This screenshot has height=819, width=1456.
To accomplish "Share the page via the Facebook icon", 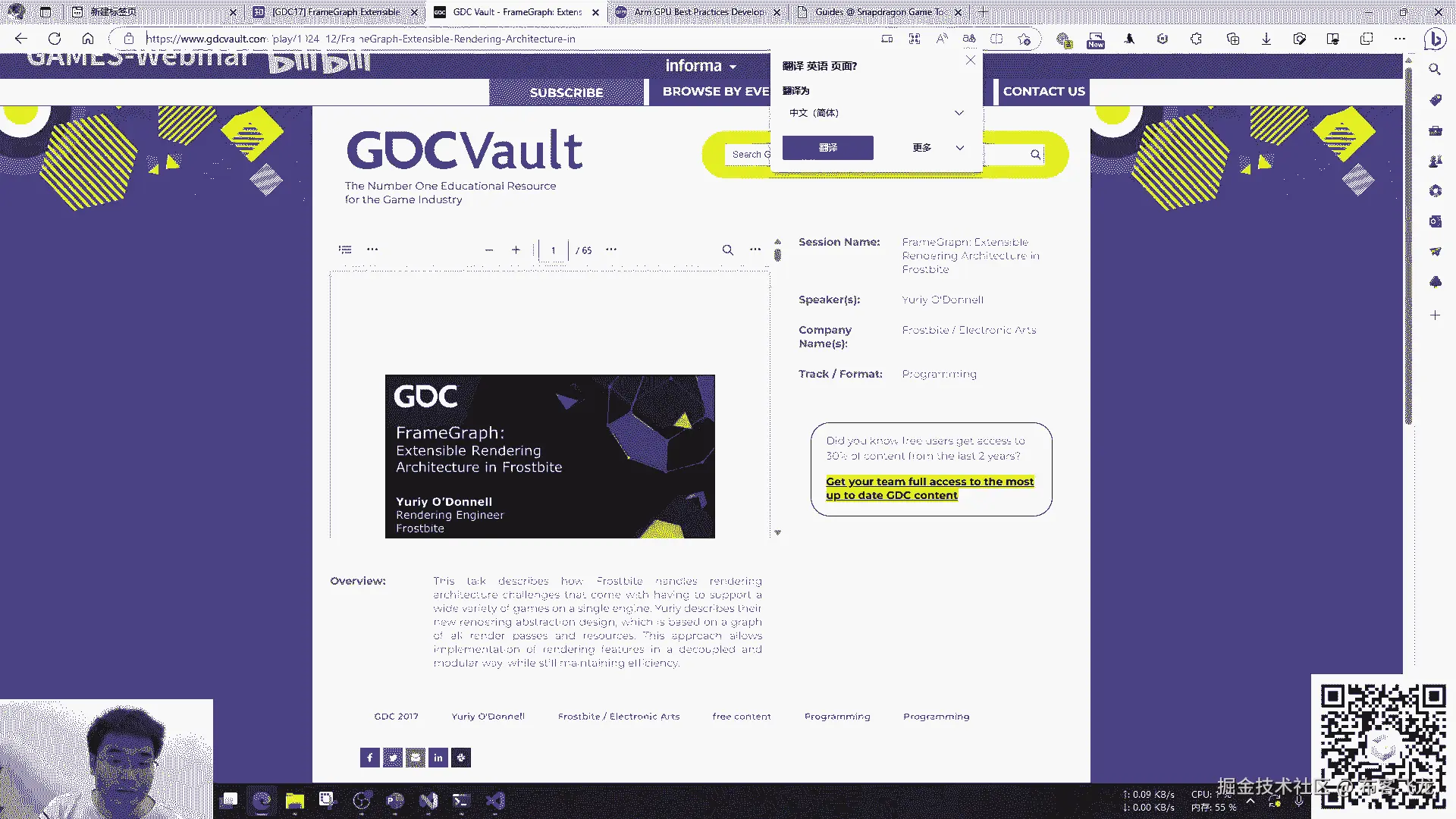I will [x=370, y=757].
